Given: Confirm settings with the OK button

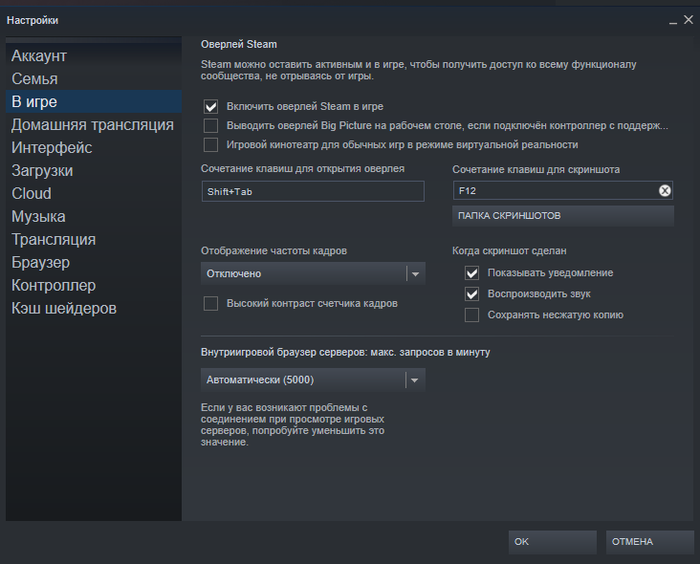Looking at the screenshot, I should (x=552, y=542).
